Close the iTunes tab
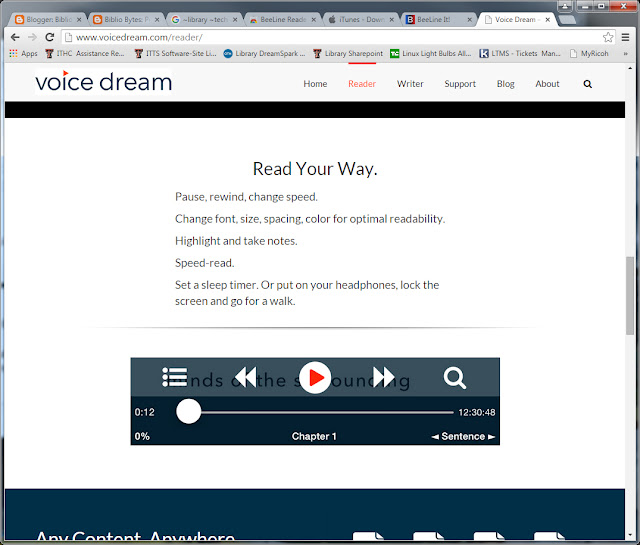Viewport: 640px width, 545px height. tap(391, 20)
